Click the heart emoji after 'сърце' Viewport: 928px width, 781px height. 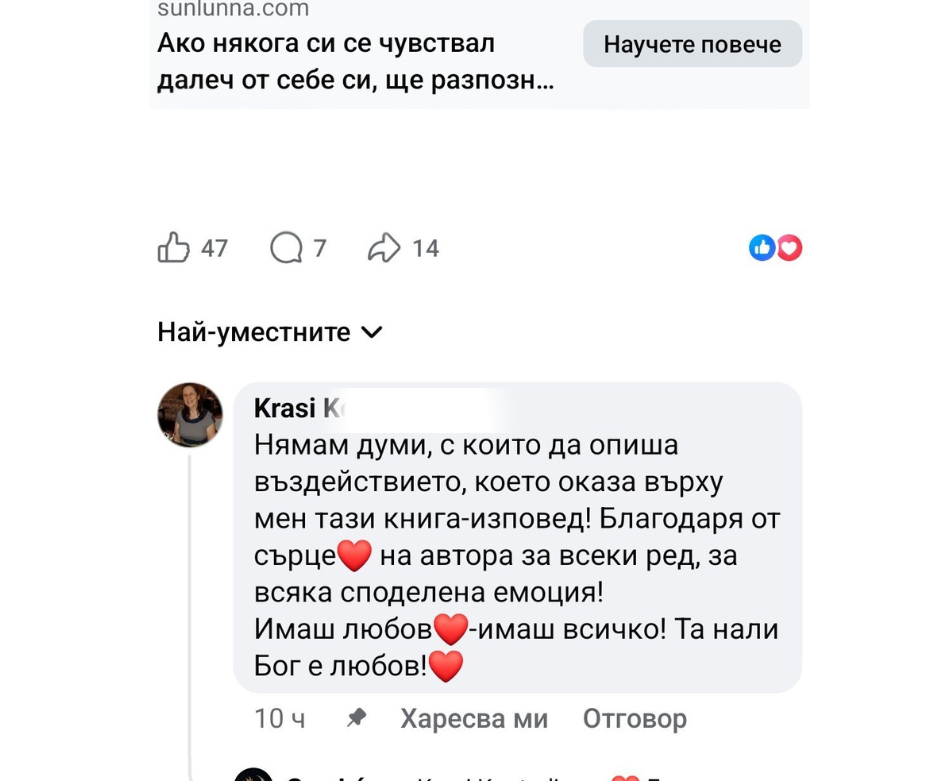point(355,556)
